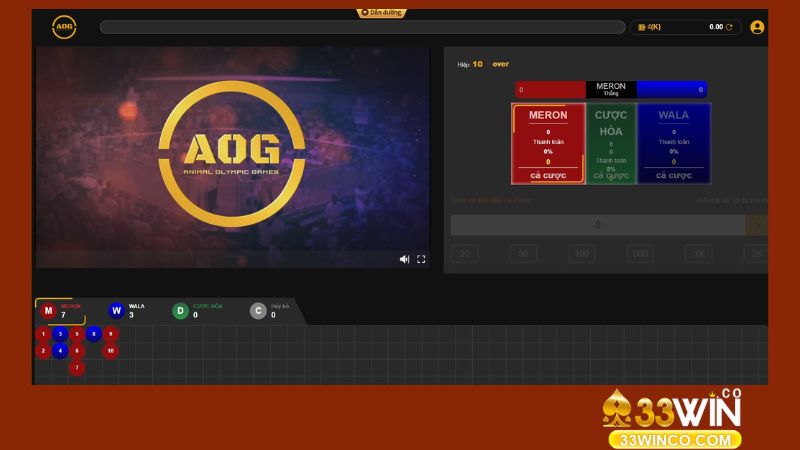800x450 pixels.
Task: Click the blue Wala total bar showing 0
Action: pos(671,89)
